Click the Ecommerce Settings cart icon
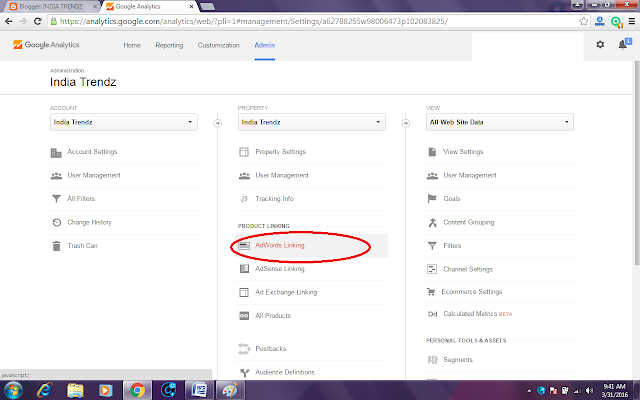Image resolution: width=640 pixels, height=400 pixels. click(x=431, y=291)
